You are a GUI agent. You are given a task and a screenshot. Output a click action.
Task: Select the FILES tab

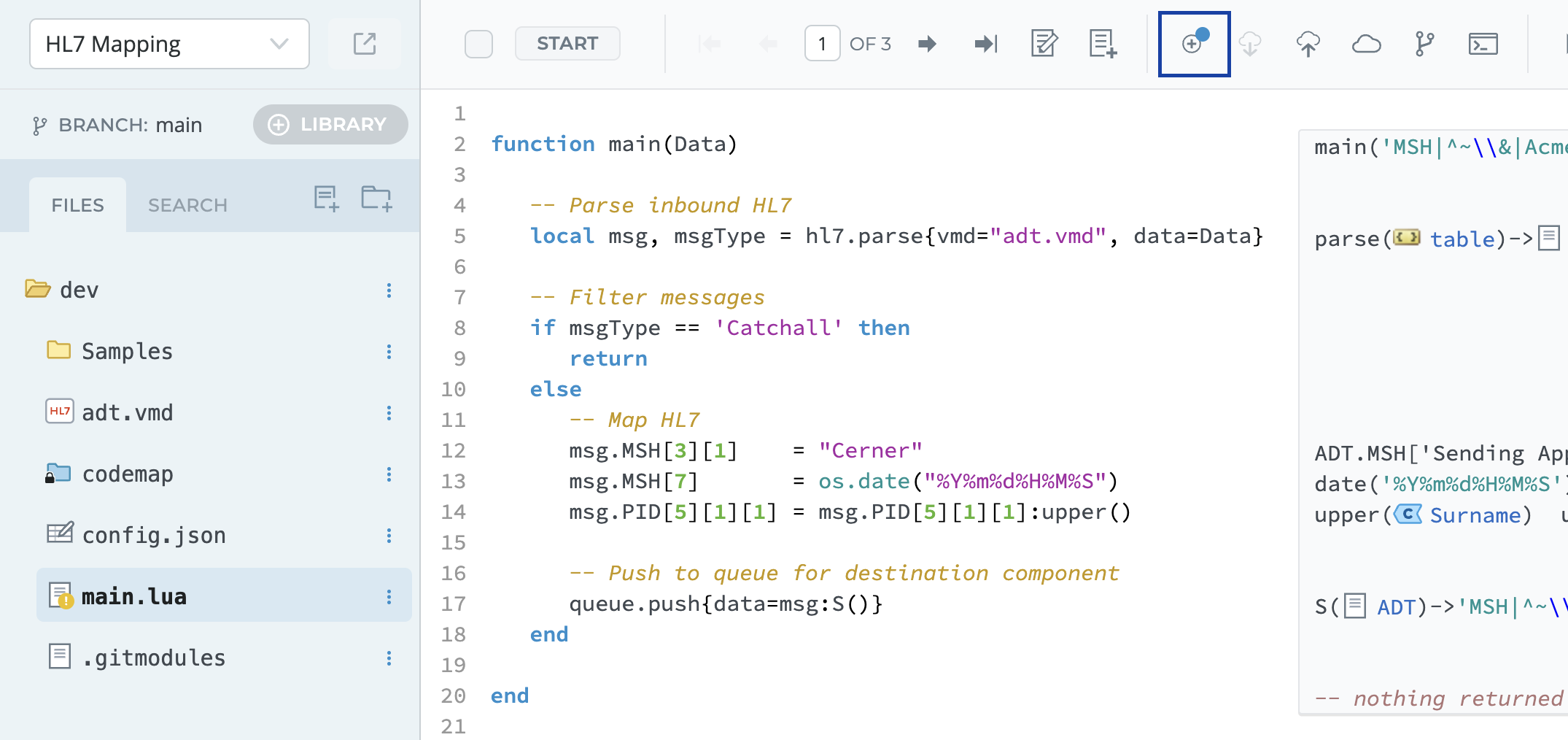(x=77, y=205)
